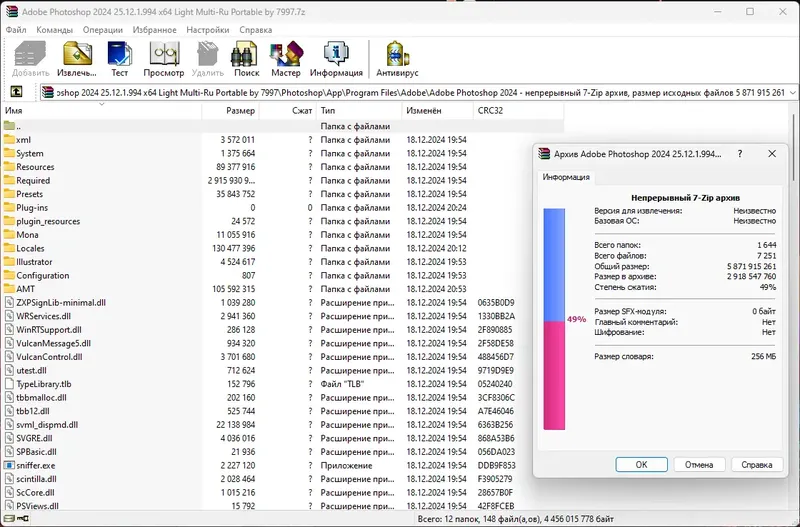
Task: Click the AMT folder icon
Action: 9,289
